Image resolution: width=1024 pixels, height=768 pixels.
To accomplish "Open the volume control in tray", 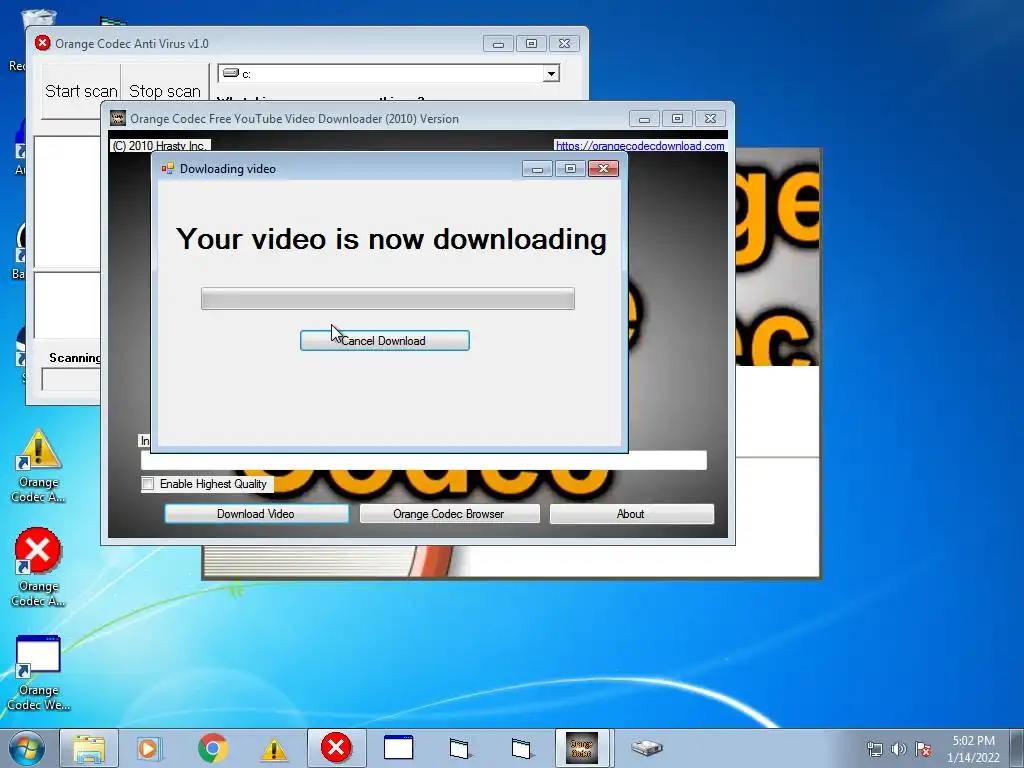I will point(899,749).
